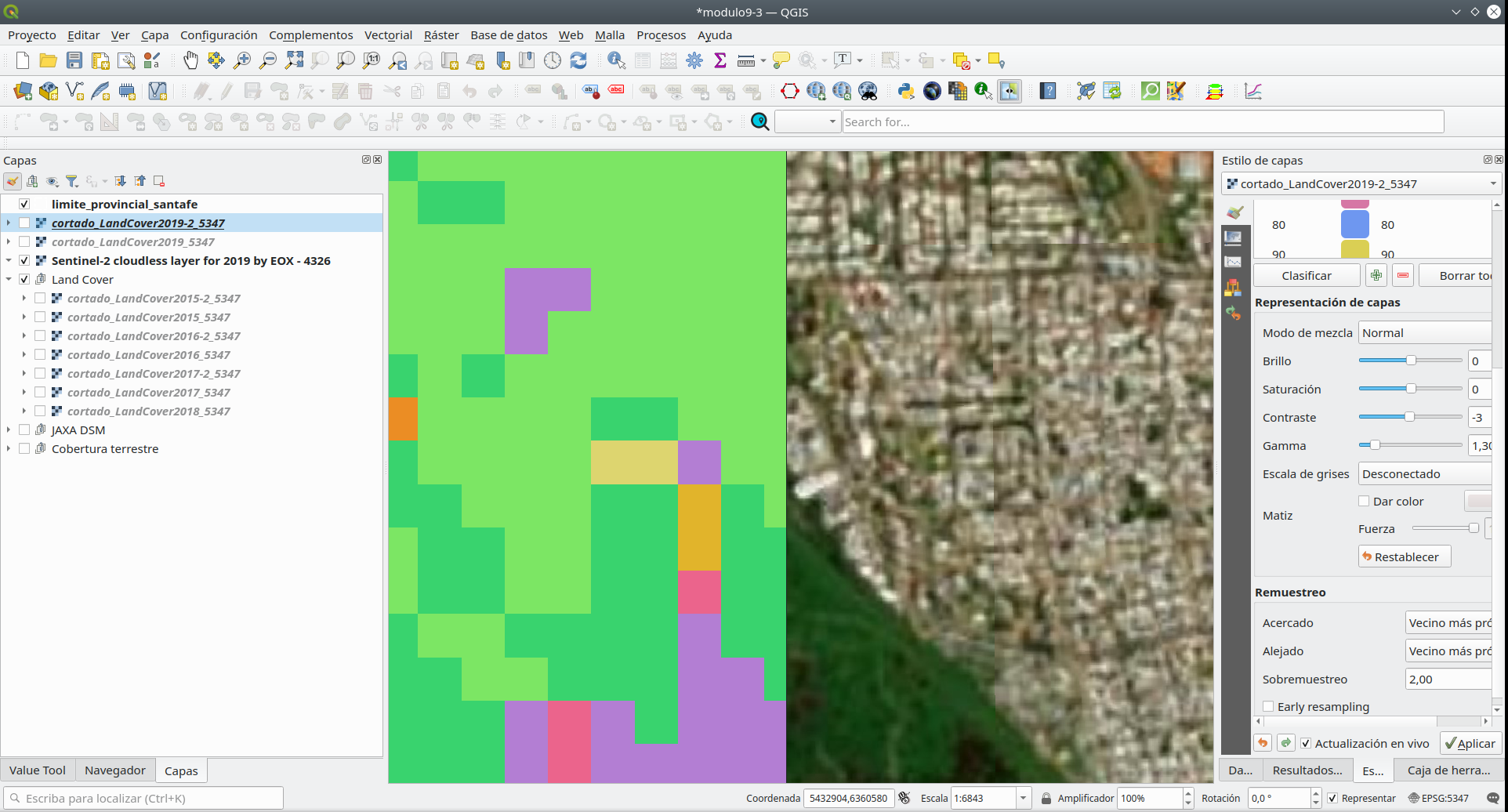Image resolution: width=1508 pixels, height=812 pixels.
Task: Open the Escala dropdown in status bar
Action: pyautogui.click(x=1023, y=798)
